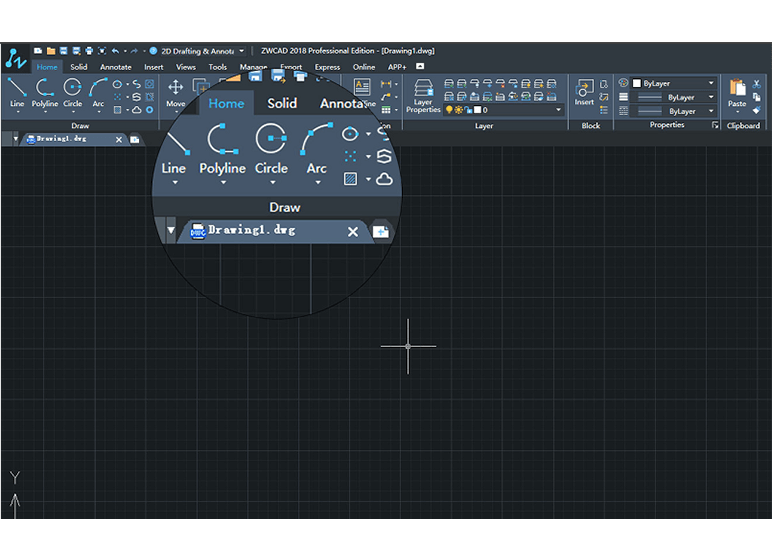Open the 2D Drafting & Annotation workspace dropdown
The image size is (772, 560).
pos(241,51)
